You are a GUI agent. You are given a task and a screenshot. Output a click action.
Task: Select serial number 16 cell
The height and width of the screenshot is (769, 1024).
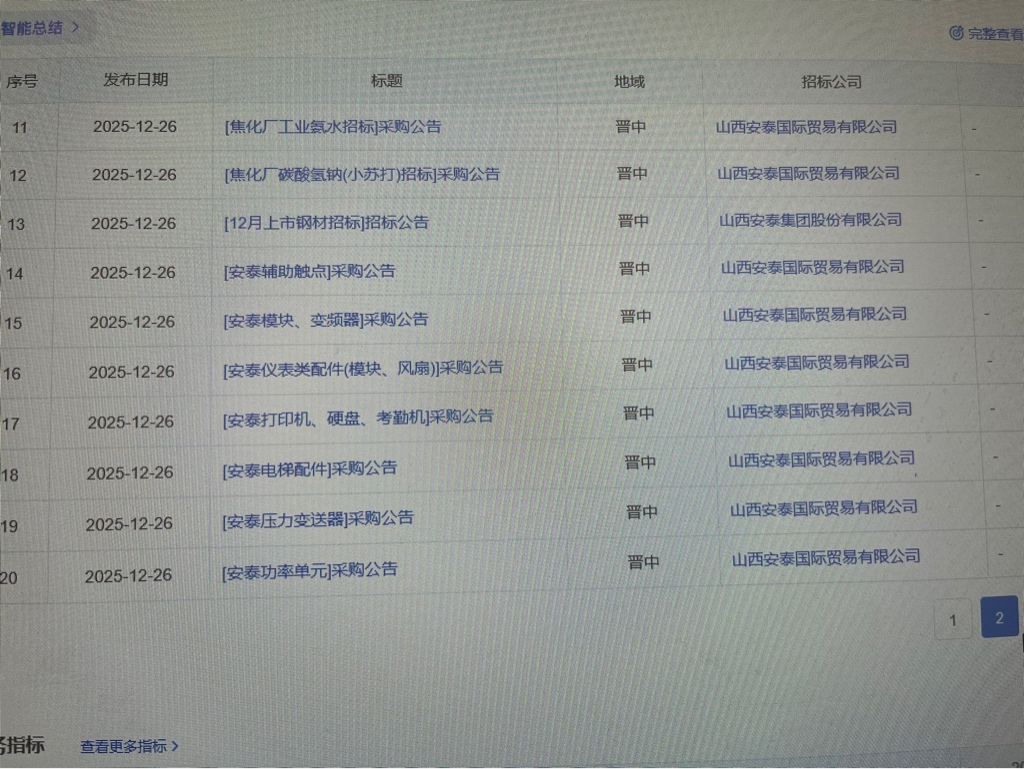(11, 373)
